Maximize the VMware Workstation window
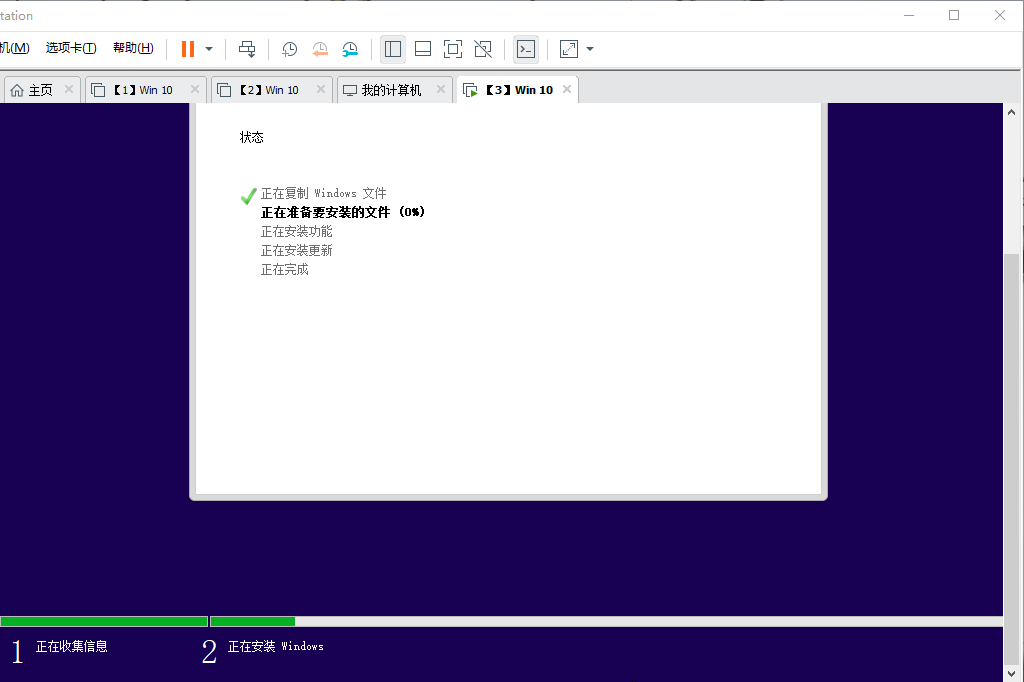Screen dimensions: 1024x682 pyautogui.click(x=954, y=15)
